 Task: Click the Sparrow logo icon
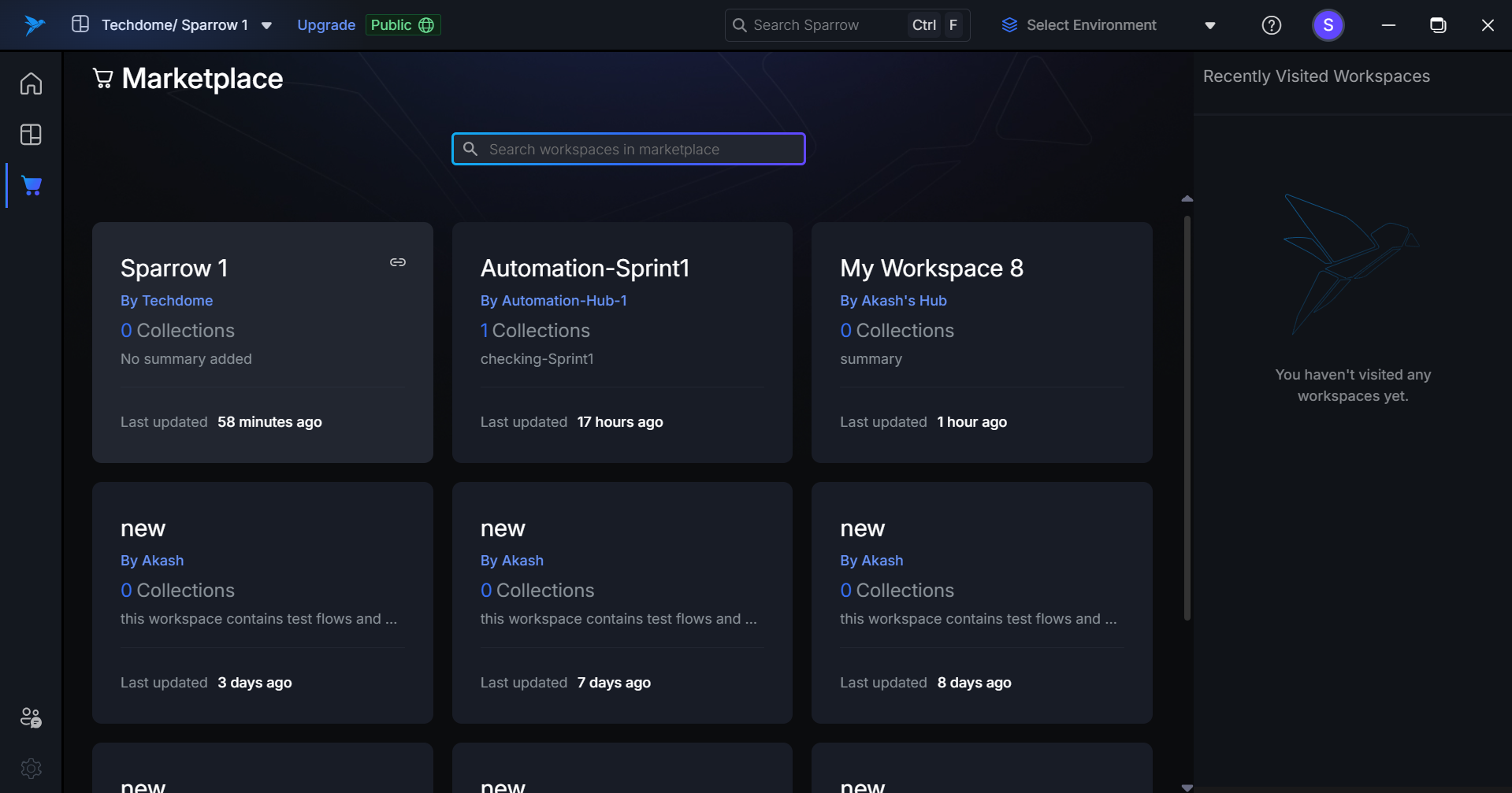[x=34, y=25]
